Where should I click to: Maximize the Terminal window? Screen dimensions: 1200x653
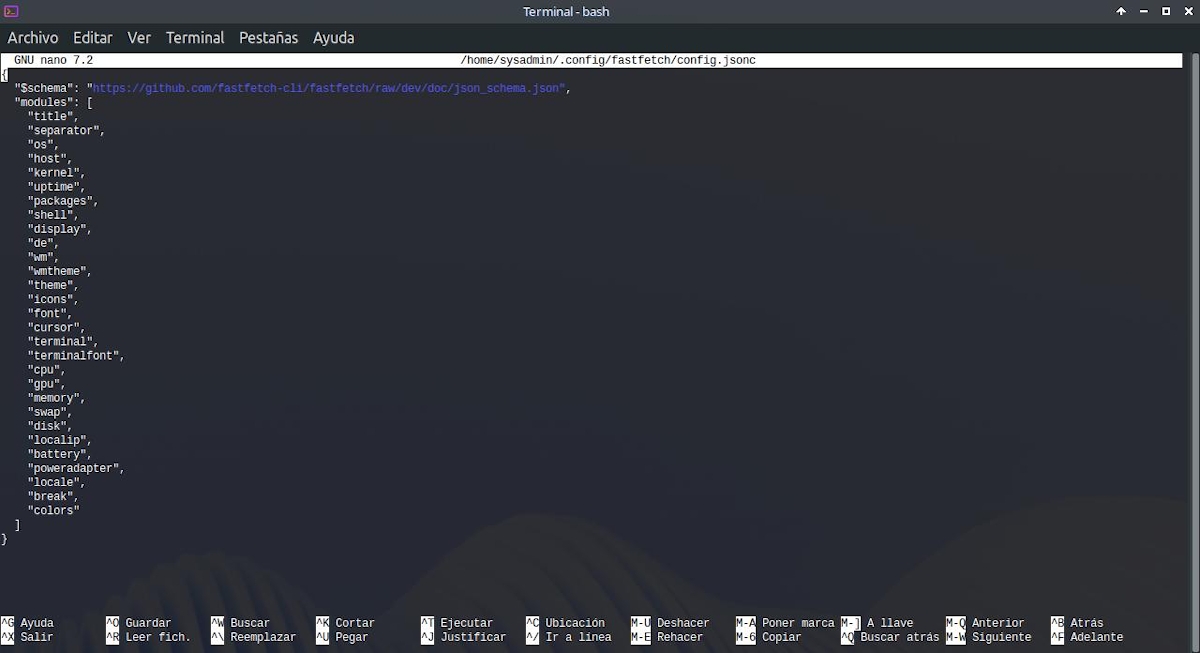point(1166,11)
